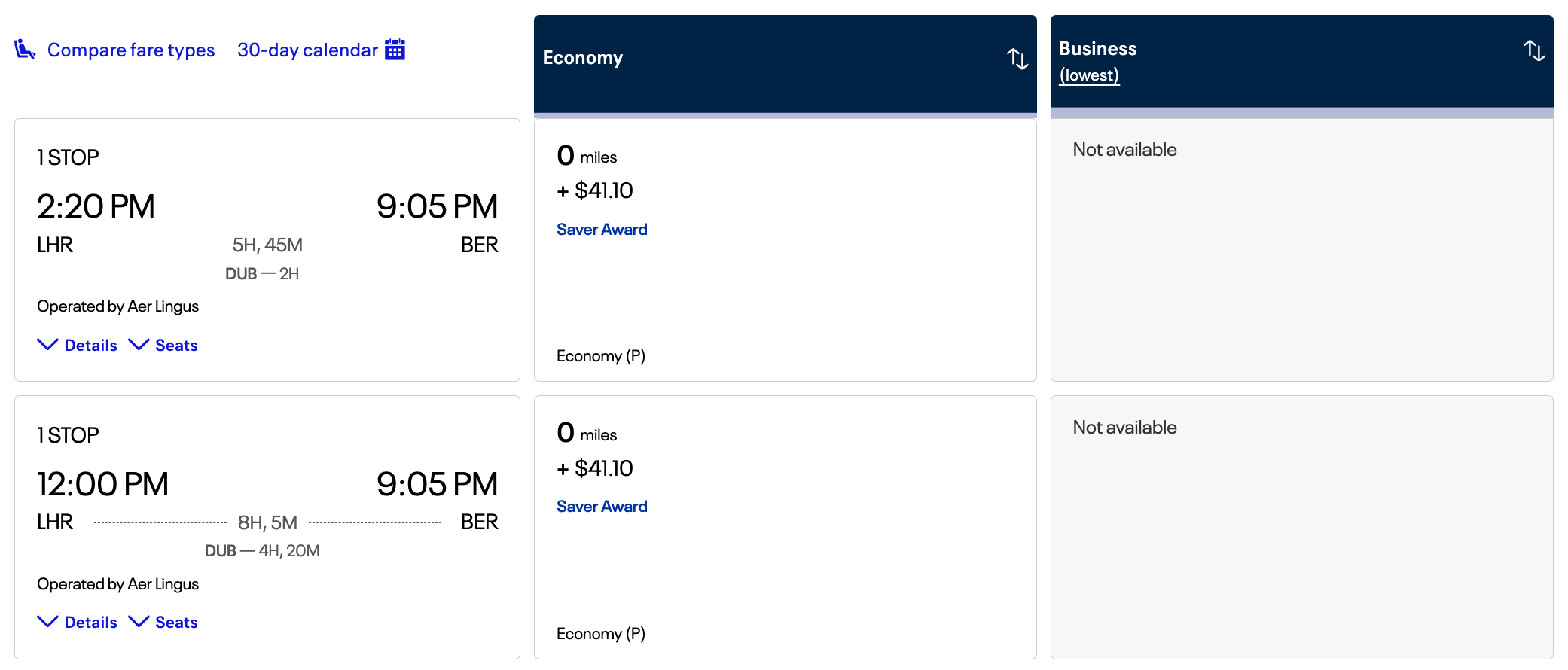Open the Compare fare types link
Viewport: 1568px width, 670px height.
click(131, 50)
